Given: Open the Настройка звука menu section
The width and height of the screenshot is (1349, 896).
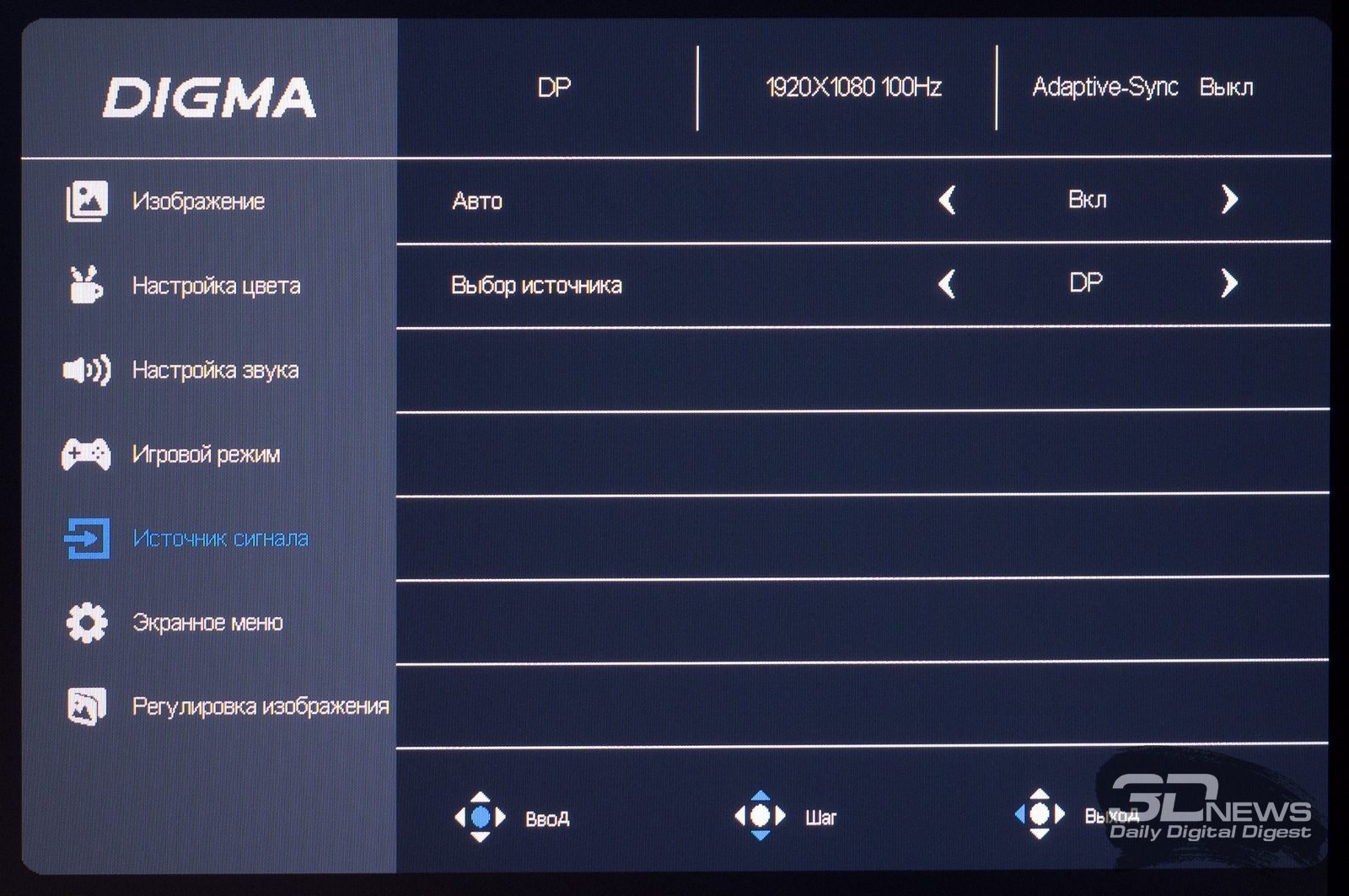Looking at the screenshot, I should 215,370.
